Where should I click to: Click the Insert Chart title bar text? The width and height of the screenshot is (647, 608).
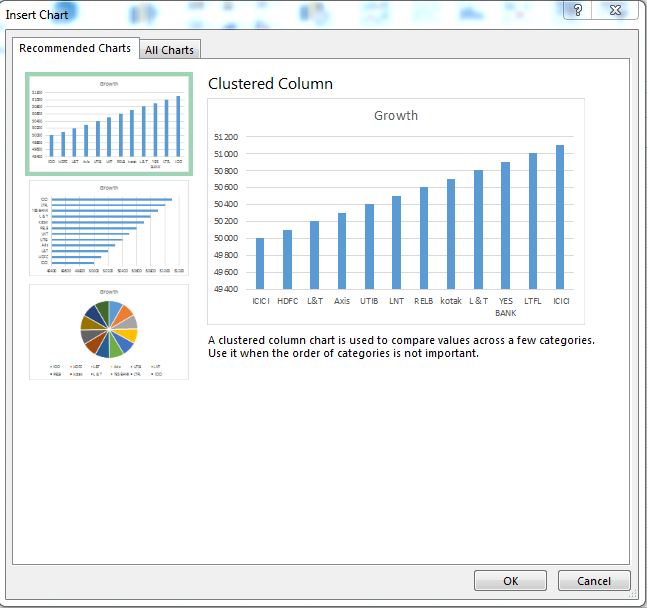click(x=37, y=15)
